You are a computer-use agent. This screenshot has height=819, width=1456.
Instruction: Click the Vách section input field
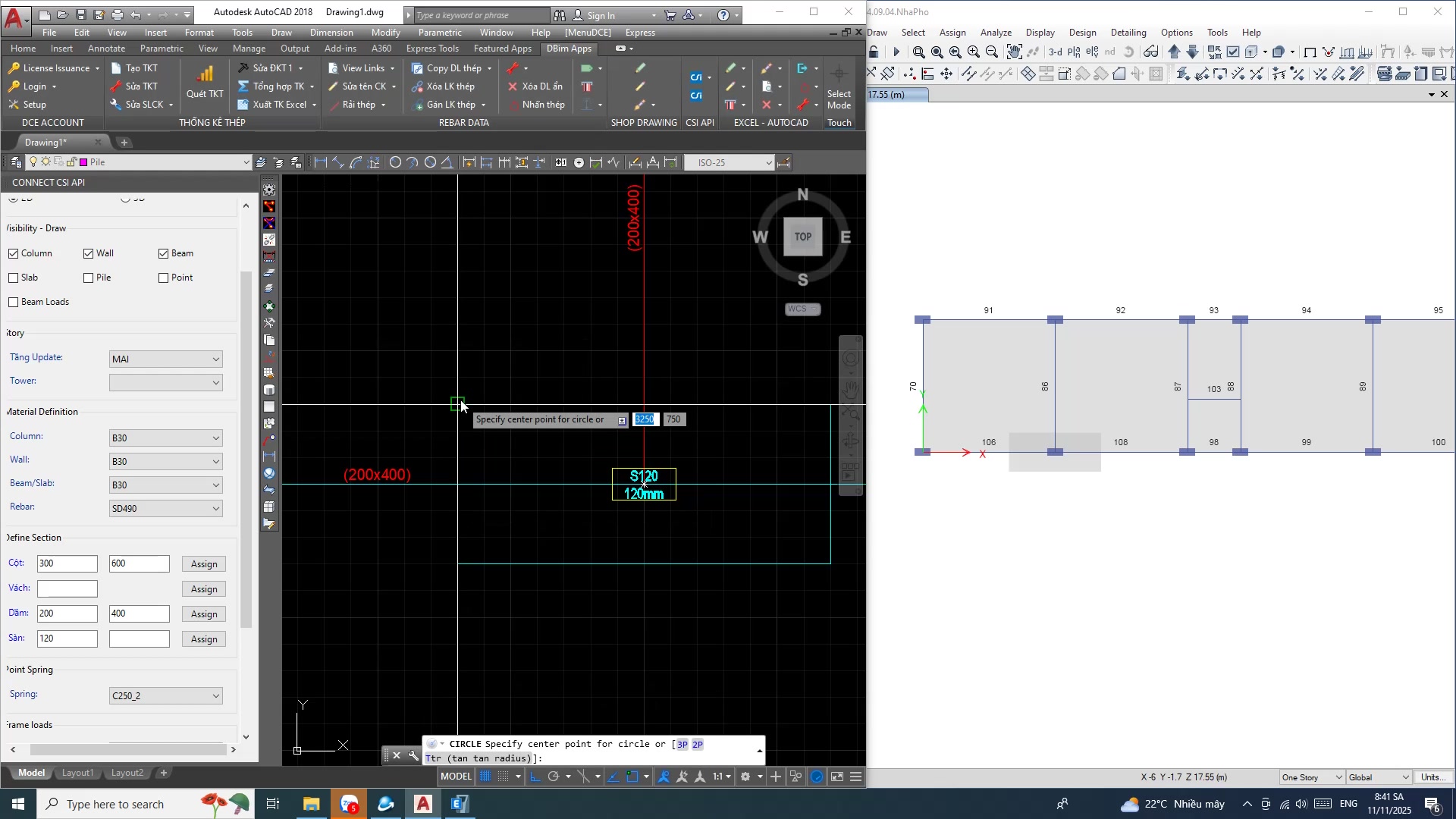pos(67,589)
